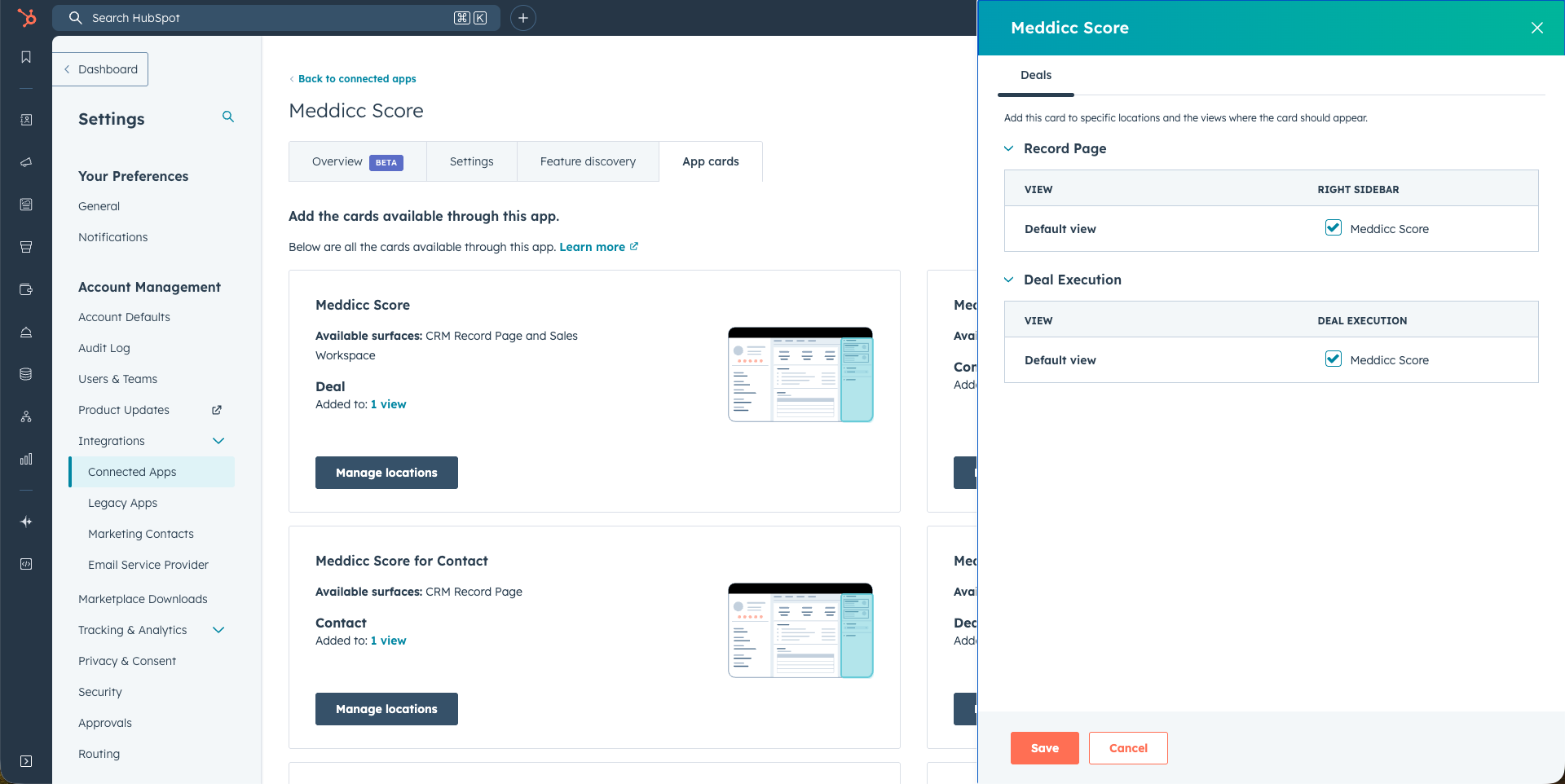The height and width of the screenshot is (784, 1565).
Task: Open the Marketing megaphone icon
Action: [x=26, y=162]
